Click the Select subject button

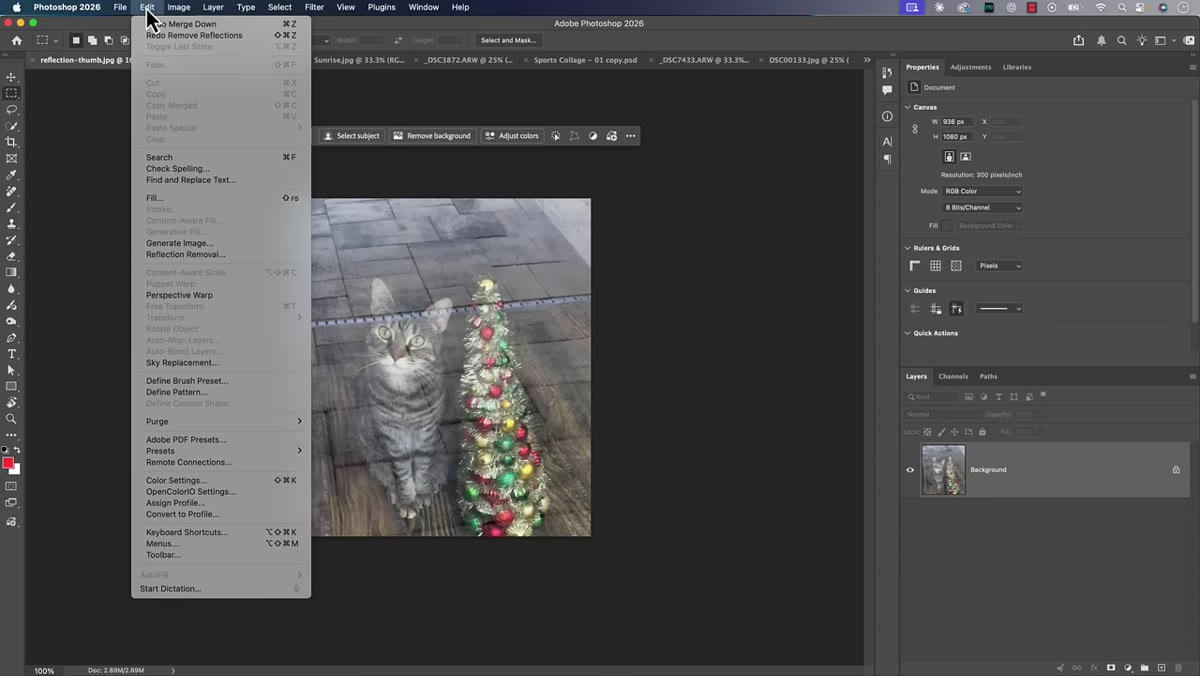click(352, 136)
